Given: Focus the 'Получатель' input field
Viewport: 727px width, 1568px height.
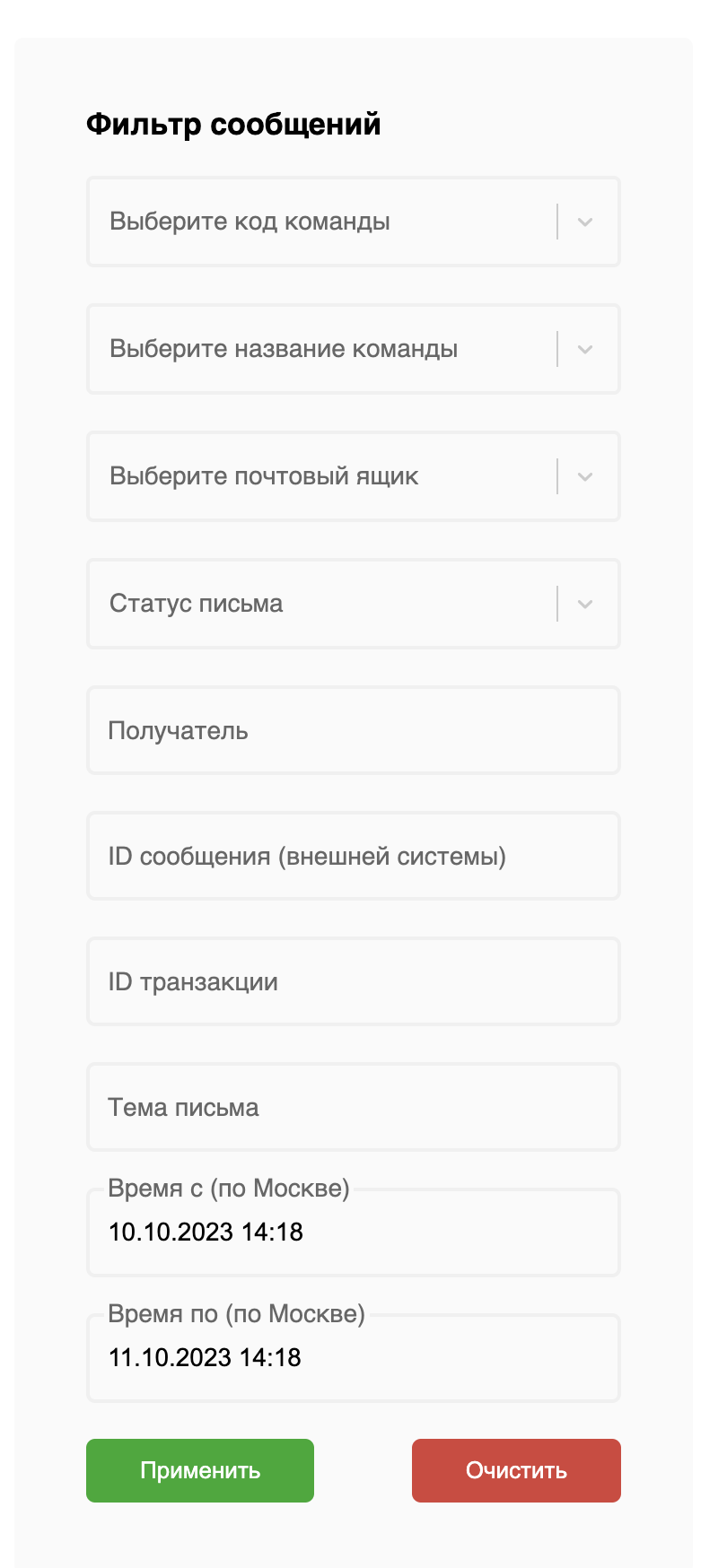Looking at the screenshot, I should tap(354, 730).
